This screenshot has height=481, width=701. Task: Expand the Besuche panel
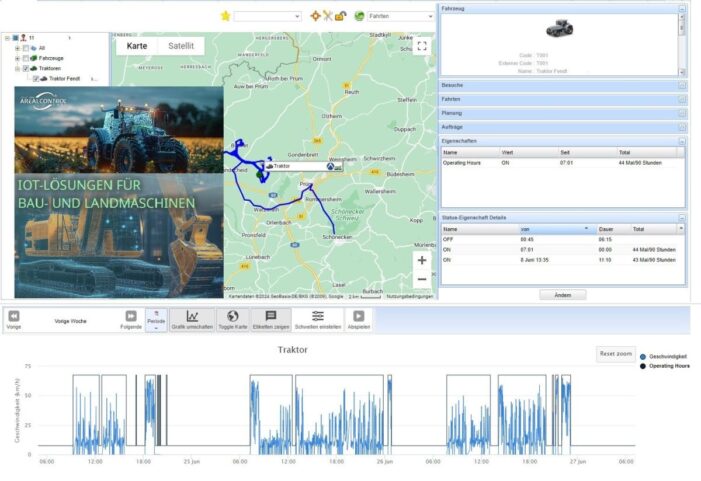[562, 85]
